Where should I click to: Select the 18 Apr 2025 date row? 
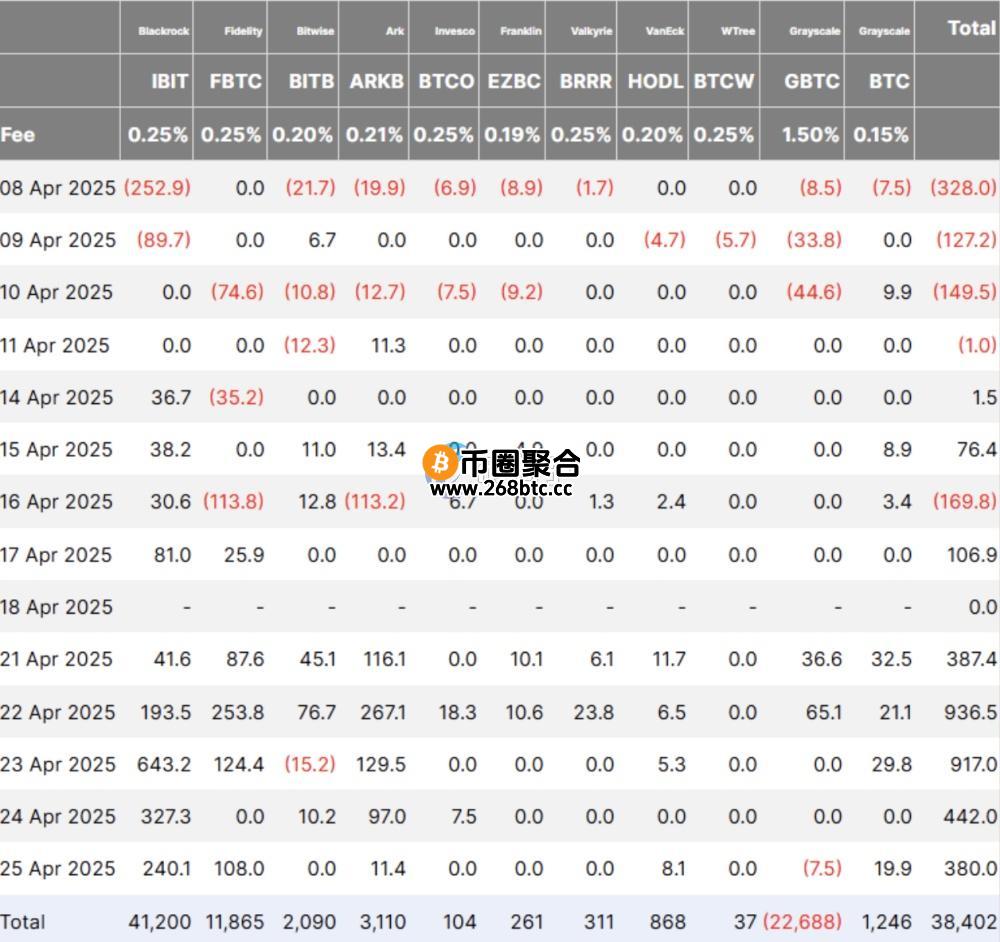tap(57, 607)
